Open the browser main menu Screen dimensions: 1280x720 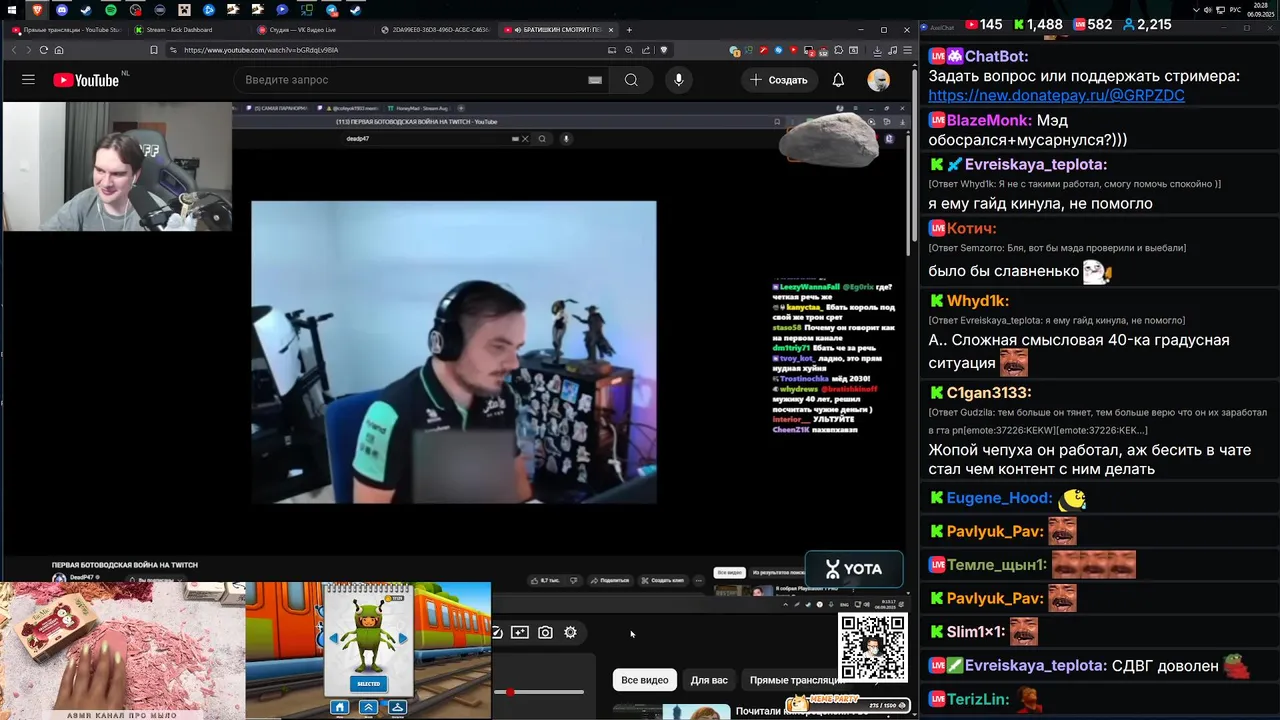(905, 50)
